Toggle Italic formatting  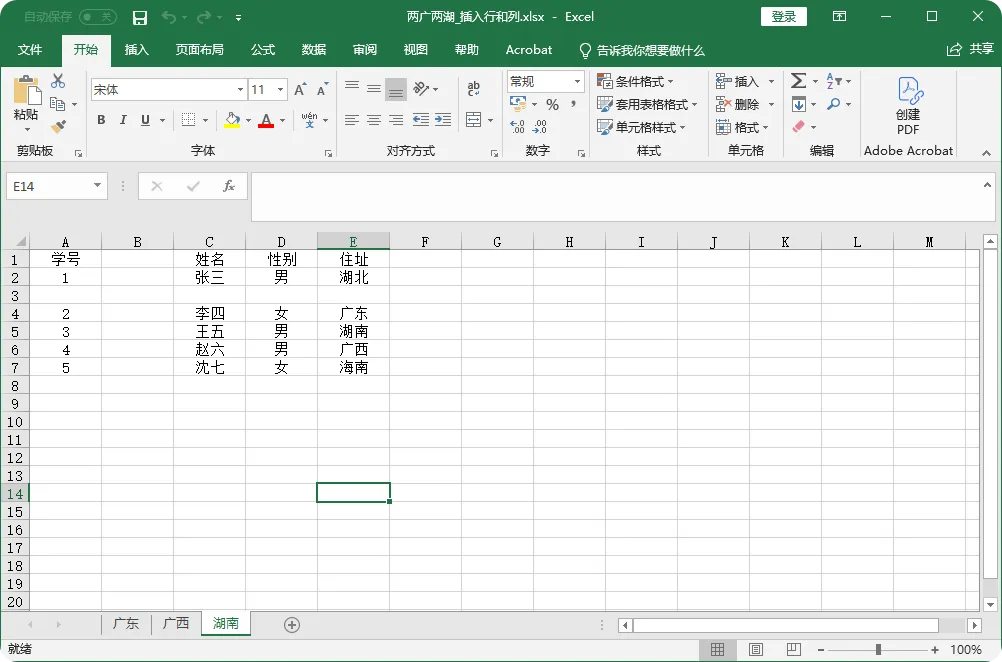123,119
